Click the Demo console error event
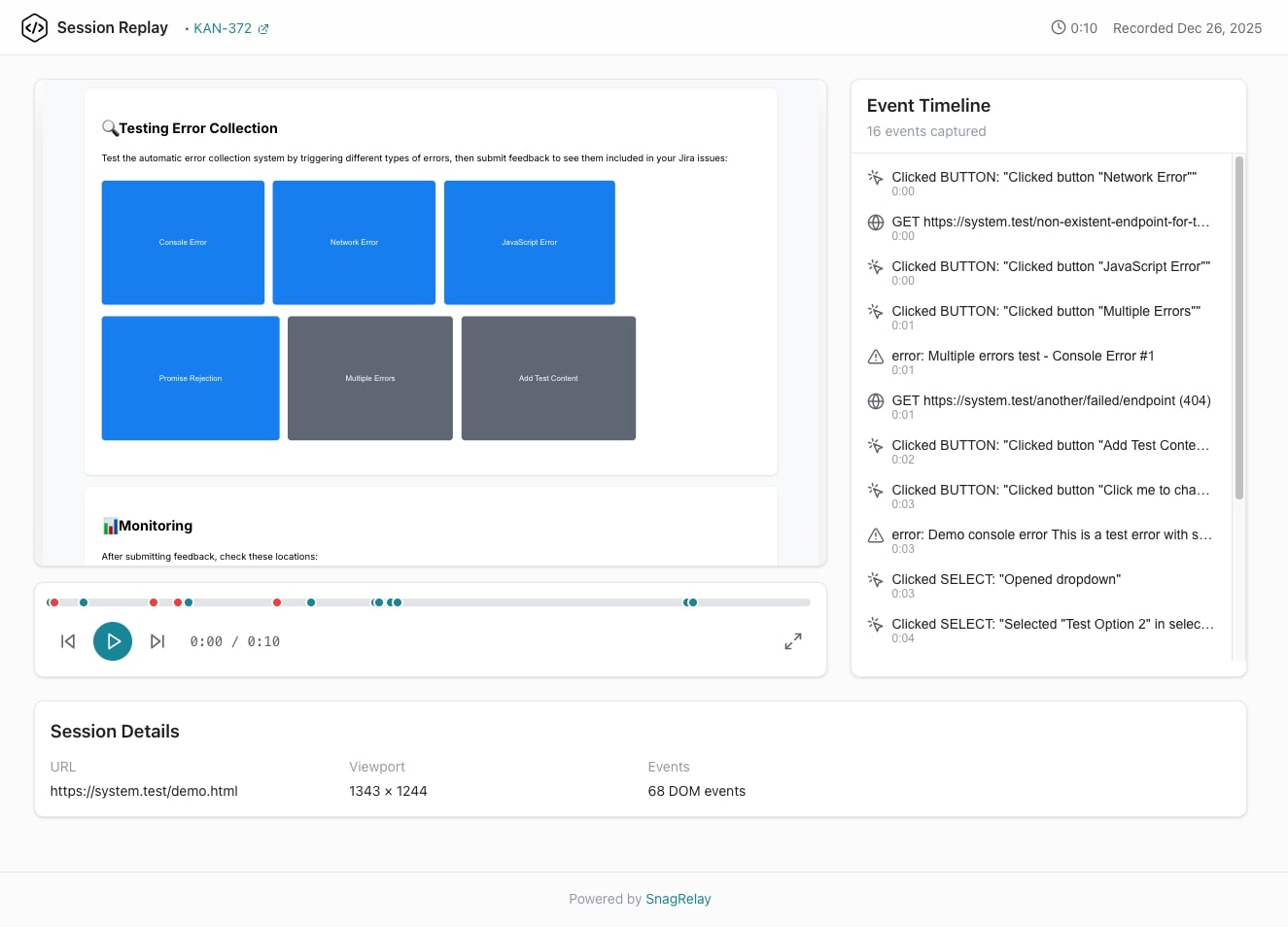 [1051, 535]
